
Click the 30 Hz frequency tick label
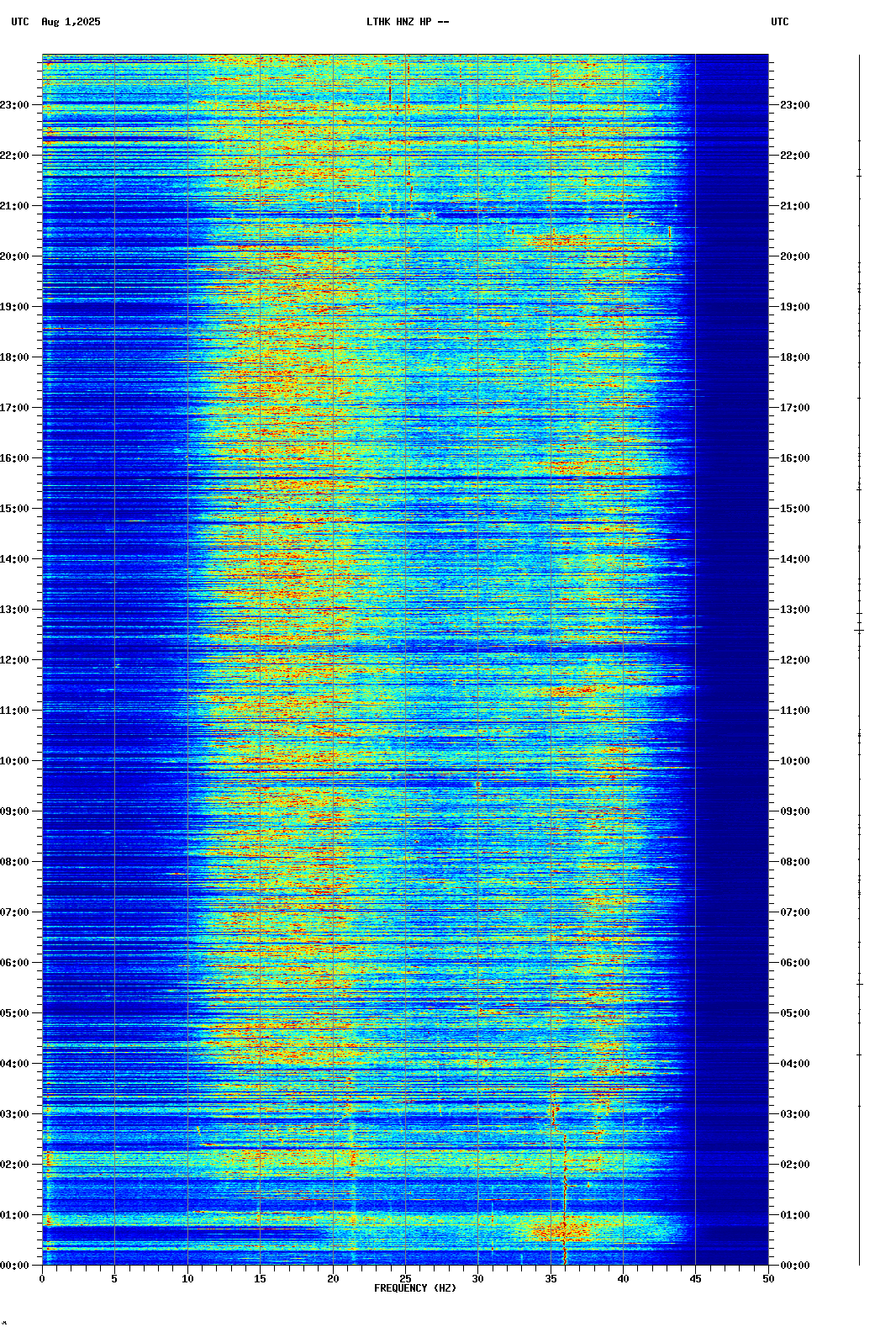(477, 1279)
